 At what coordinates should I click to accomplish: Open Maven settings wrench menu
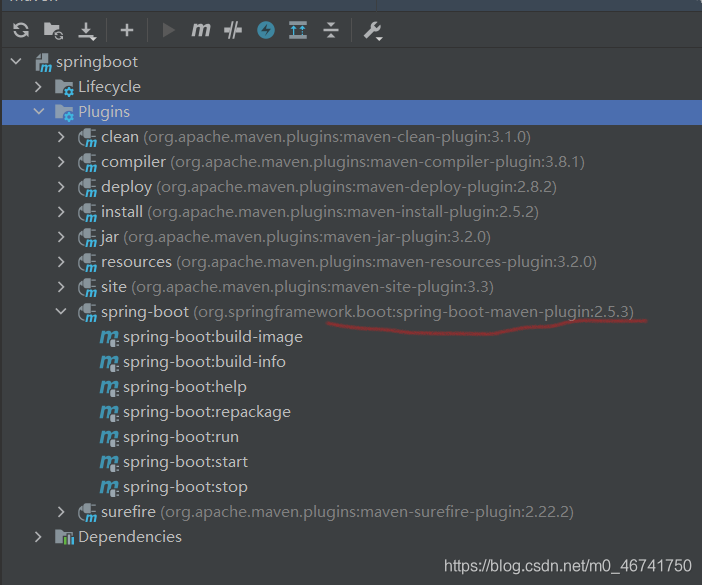(x=372, y=31)
